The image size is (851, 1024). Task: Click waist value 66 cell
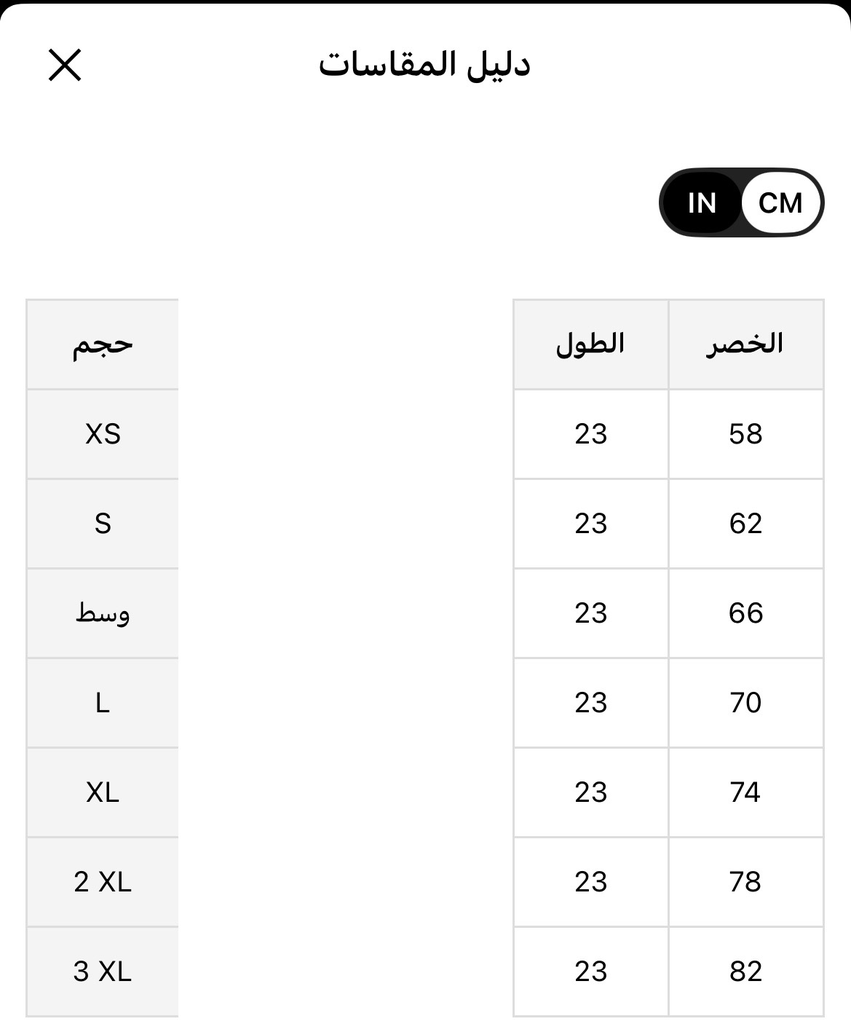tap(746, 613)
